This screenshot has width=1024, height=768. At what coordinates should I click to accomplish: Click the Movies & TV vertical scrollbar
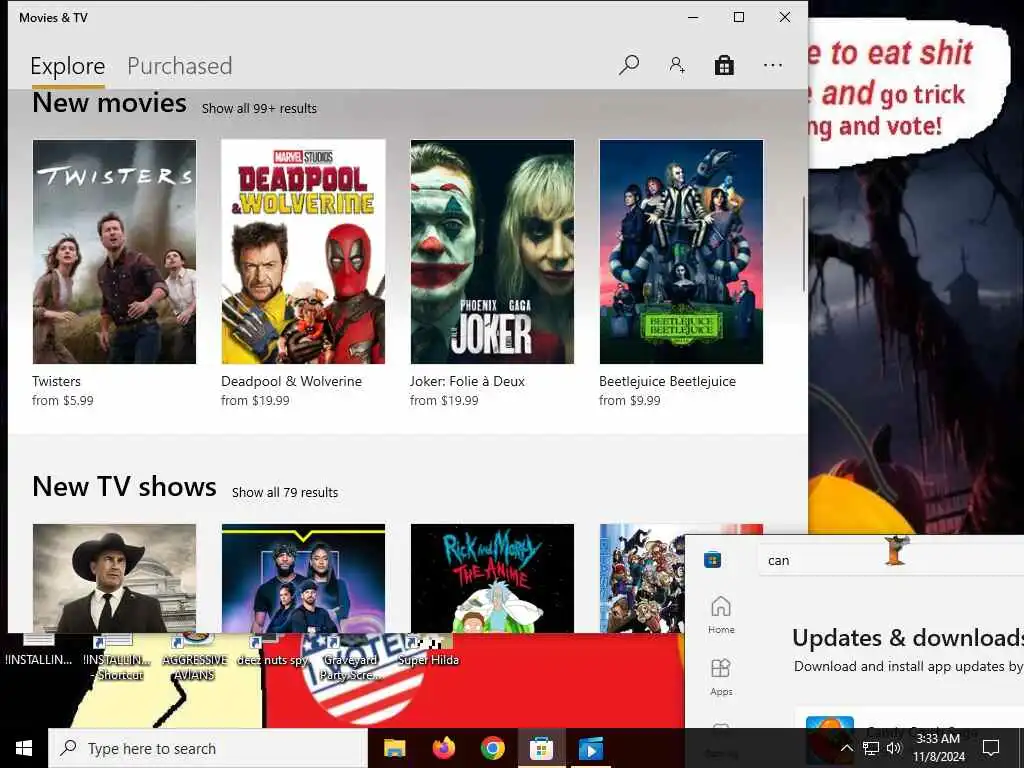pos(804,243)
